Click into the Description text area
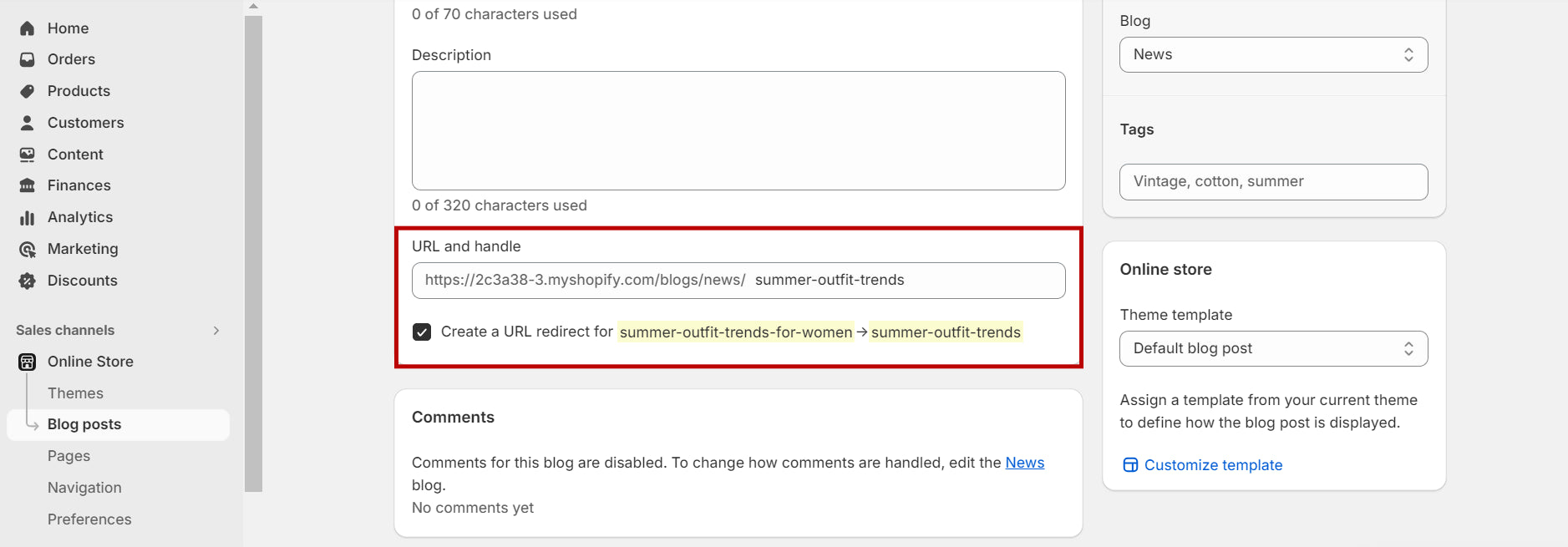This screenshot has height=547, width=1568. pyautogui.click(x=738, y=130)
